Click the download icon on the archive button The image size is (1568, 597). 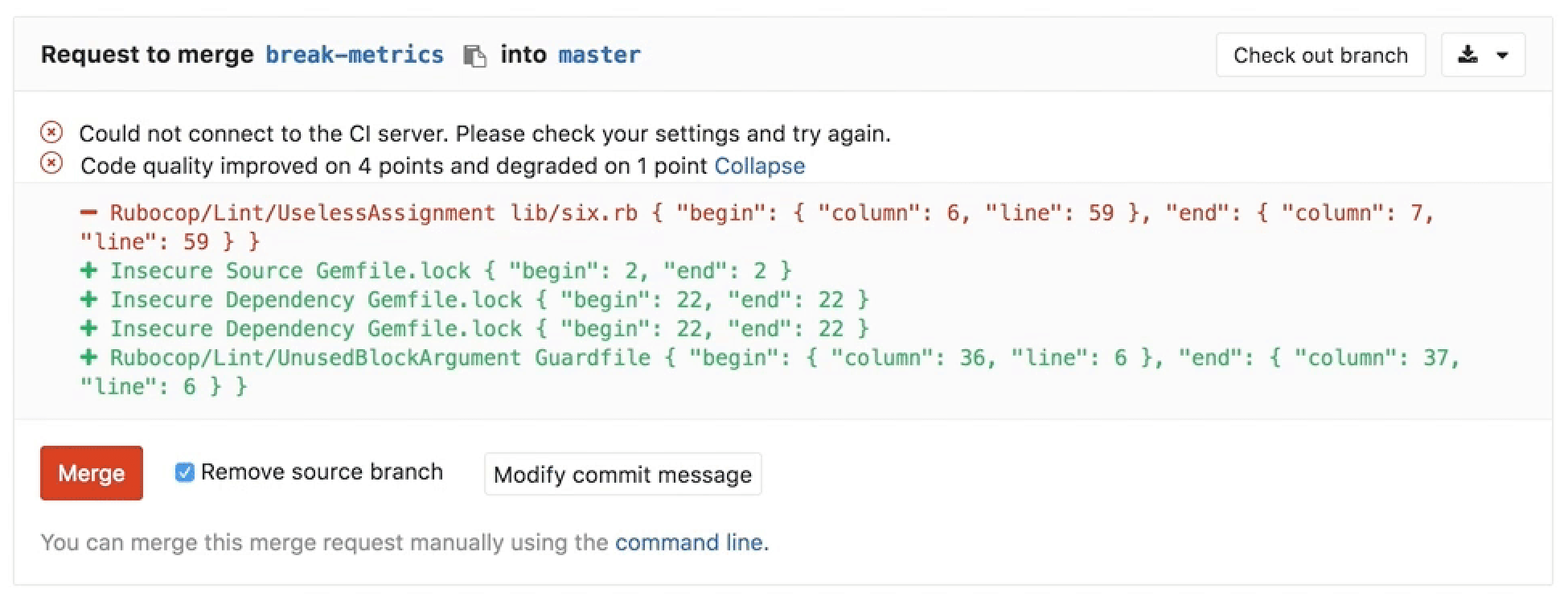[1468, 55]
